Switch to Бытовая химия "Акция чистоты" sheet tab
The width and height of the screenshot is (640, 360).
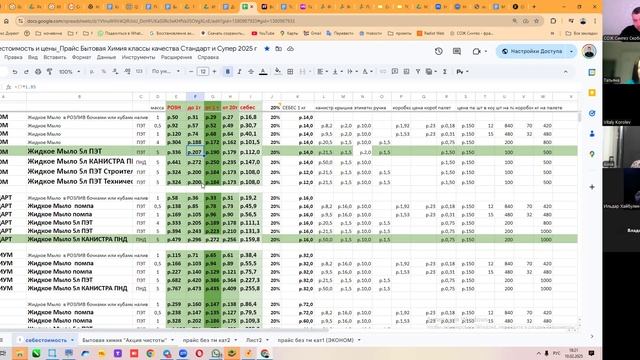(124, 340)
